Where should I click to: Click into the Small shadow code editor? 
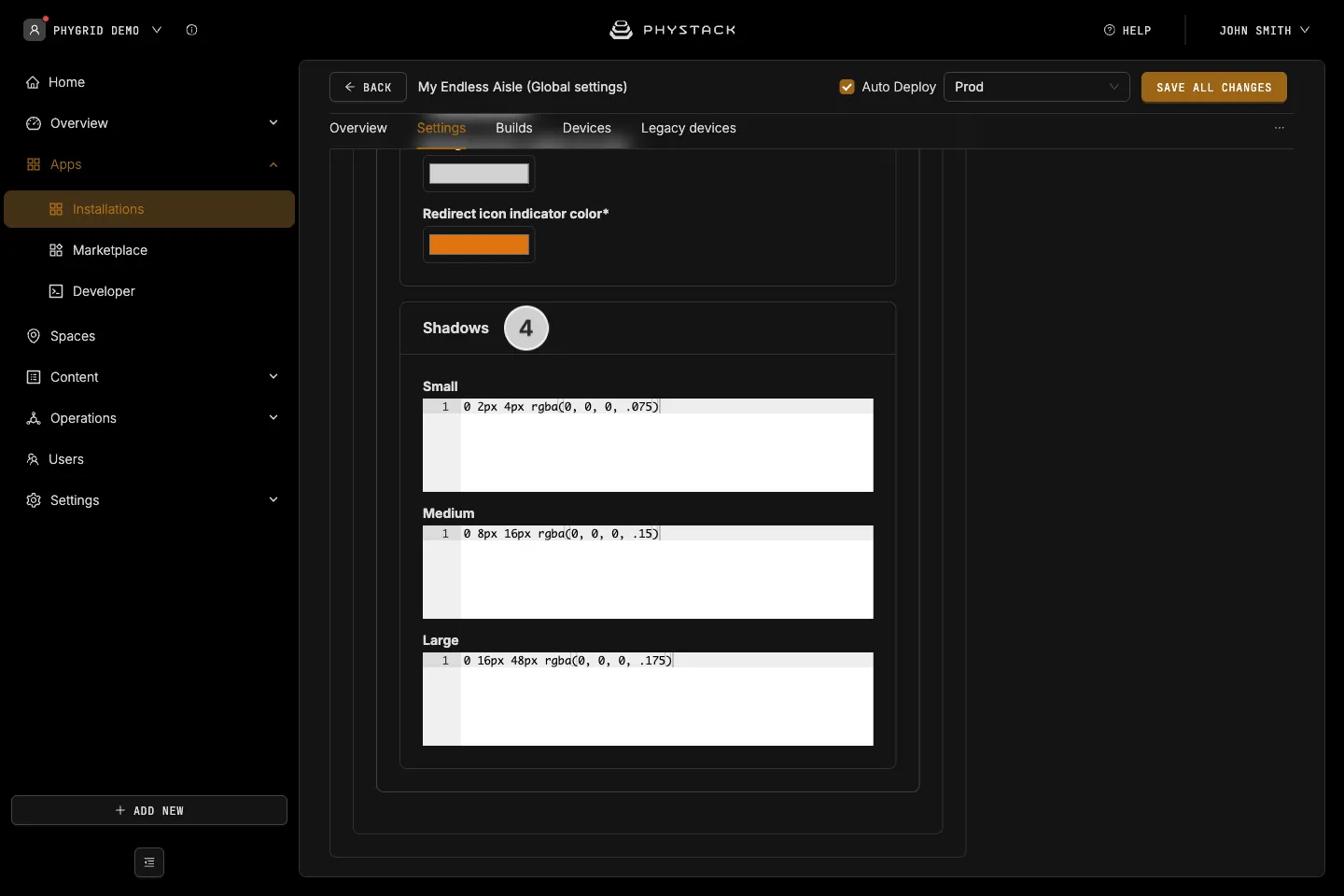click(x=648, y=445)
